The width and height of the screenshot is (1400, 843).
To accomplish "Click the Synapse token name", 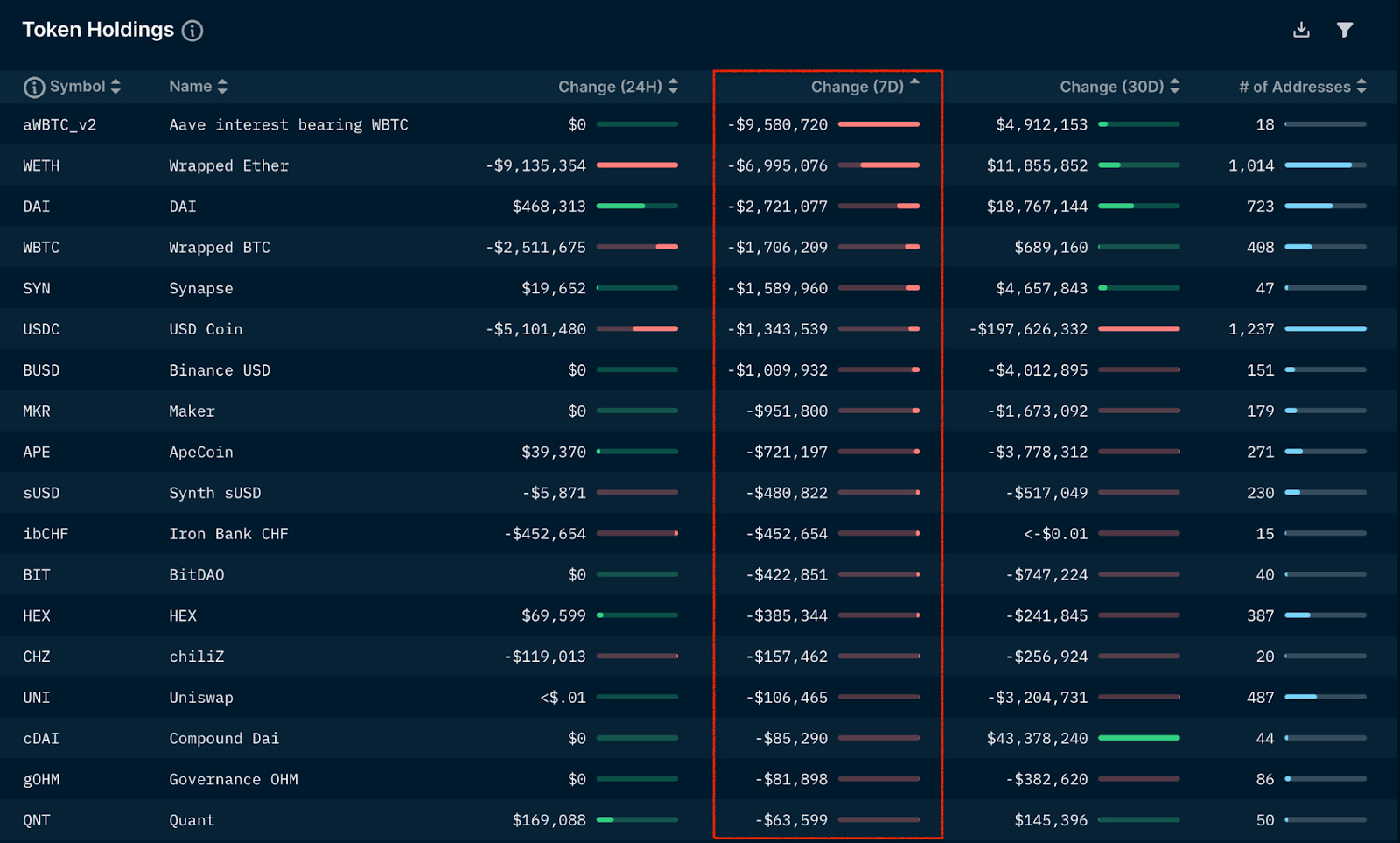I will tap(201, 288).
